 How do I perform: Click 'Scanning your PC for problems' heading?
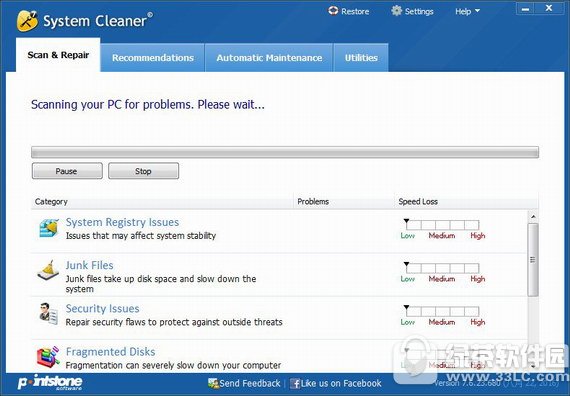point(148,105)
